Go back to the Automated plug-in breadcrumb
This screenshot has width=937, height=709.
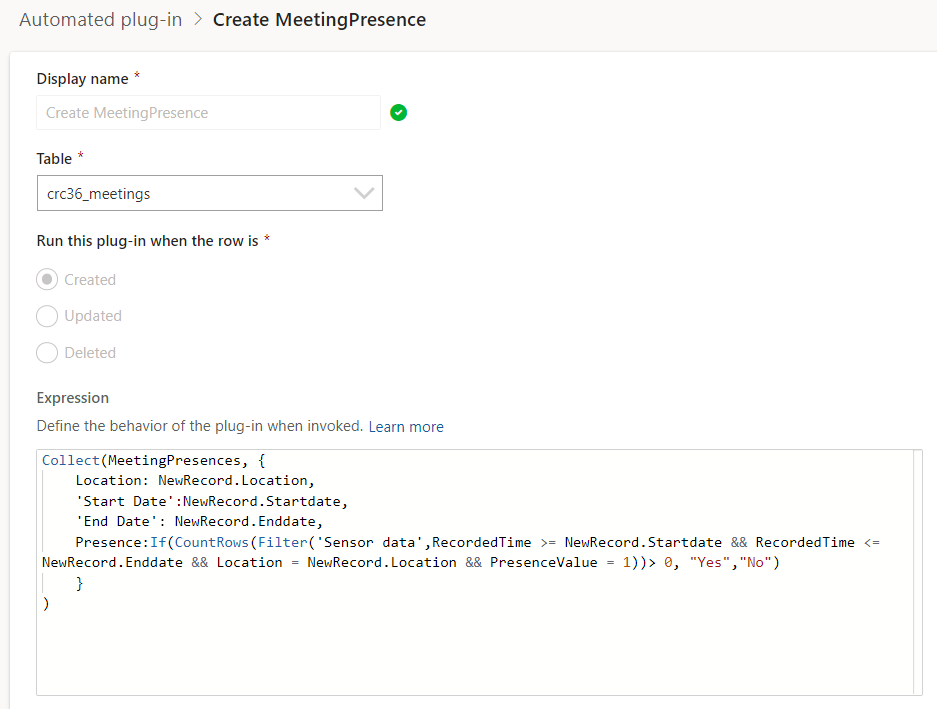[x=100, y=20]
